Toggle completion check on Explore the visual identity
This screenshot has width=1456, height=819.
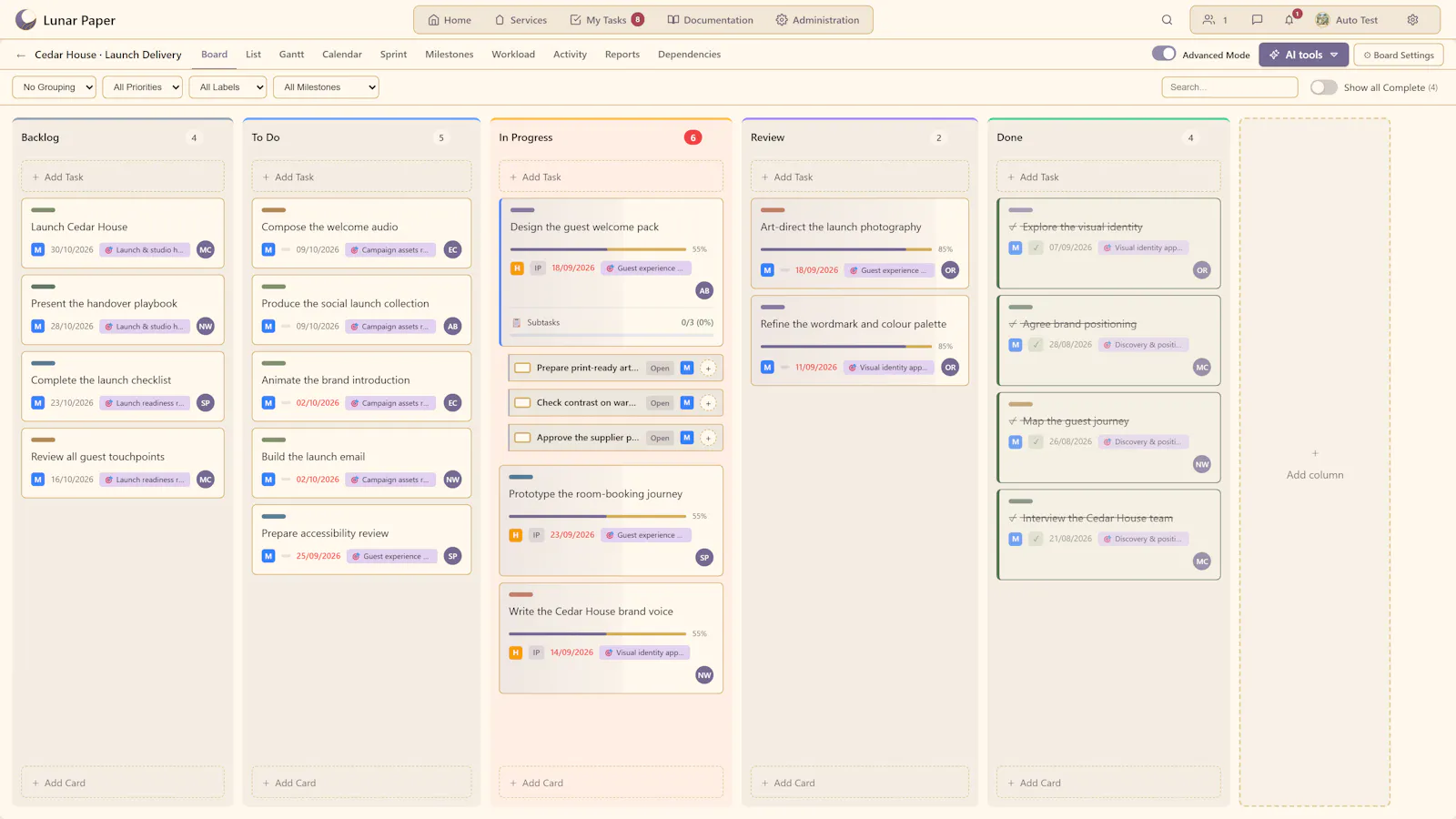click(1036, 248)
